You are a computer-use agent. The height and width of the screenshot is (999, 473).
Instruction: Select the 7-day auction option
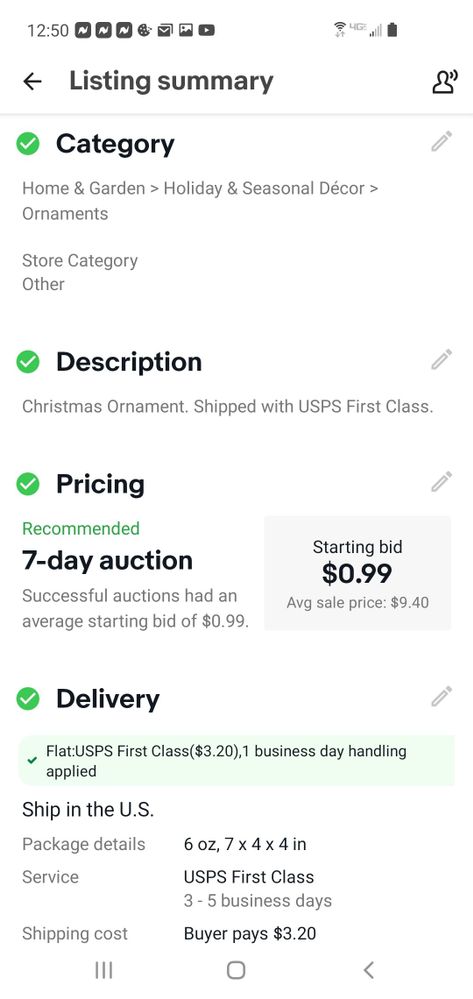pyautogui.click(x=107, y=561)
